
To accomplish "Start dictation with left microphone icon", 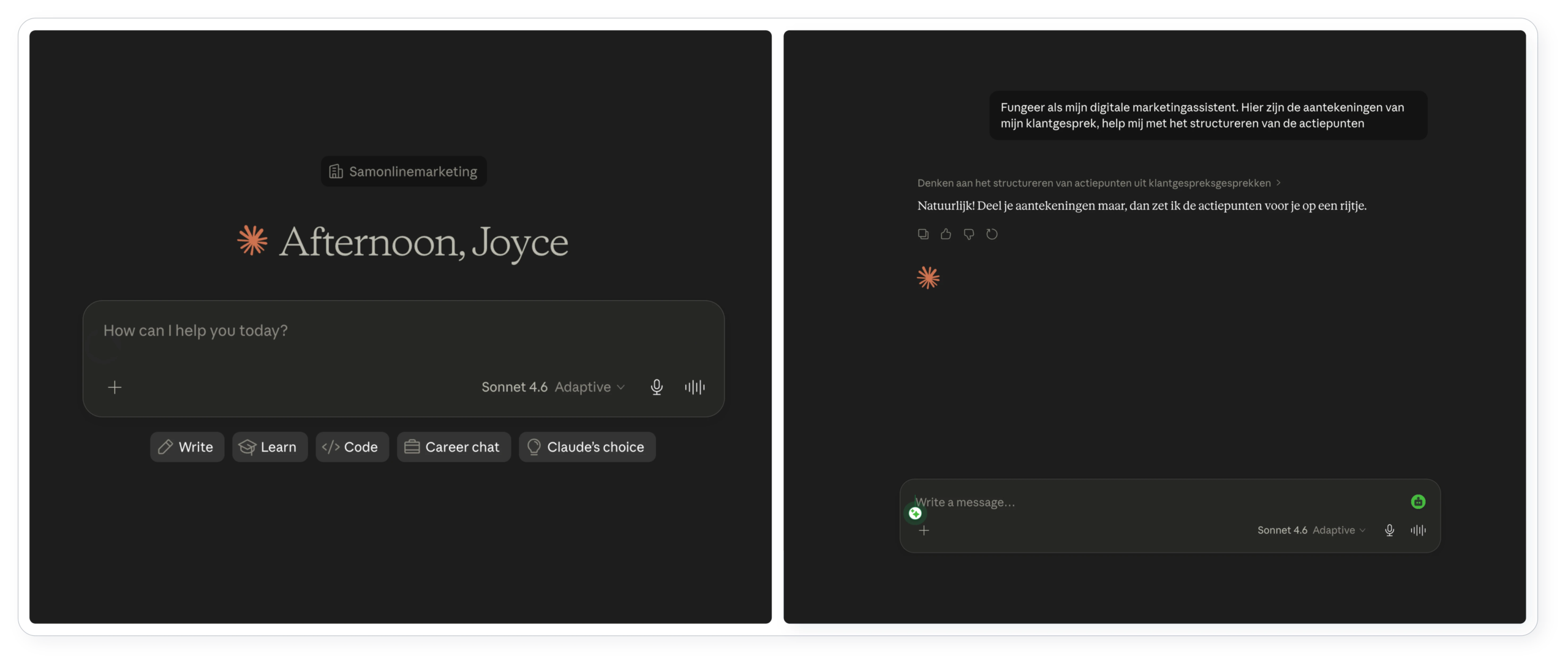I will coord(657,387).
